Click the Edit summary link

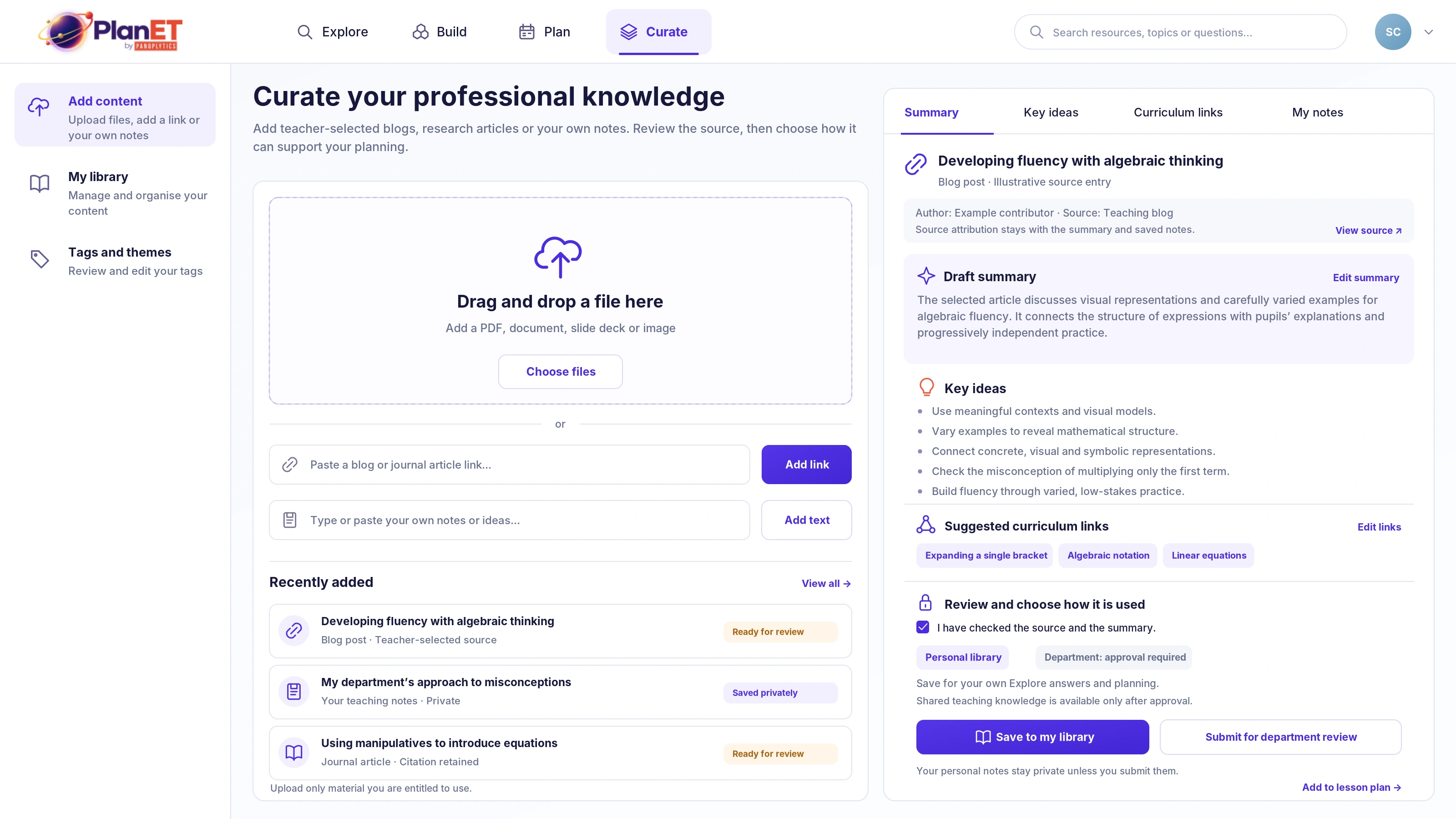point(1365,278)
